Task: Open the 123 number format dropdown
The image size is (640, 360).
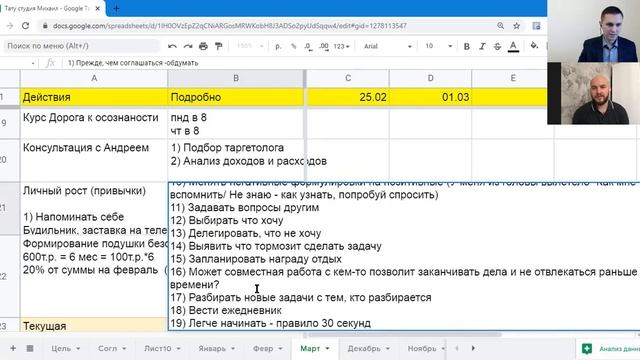Action: click(341, 46)
